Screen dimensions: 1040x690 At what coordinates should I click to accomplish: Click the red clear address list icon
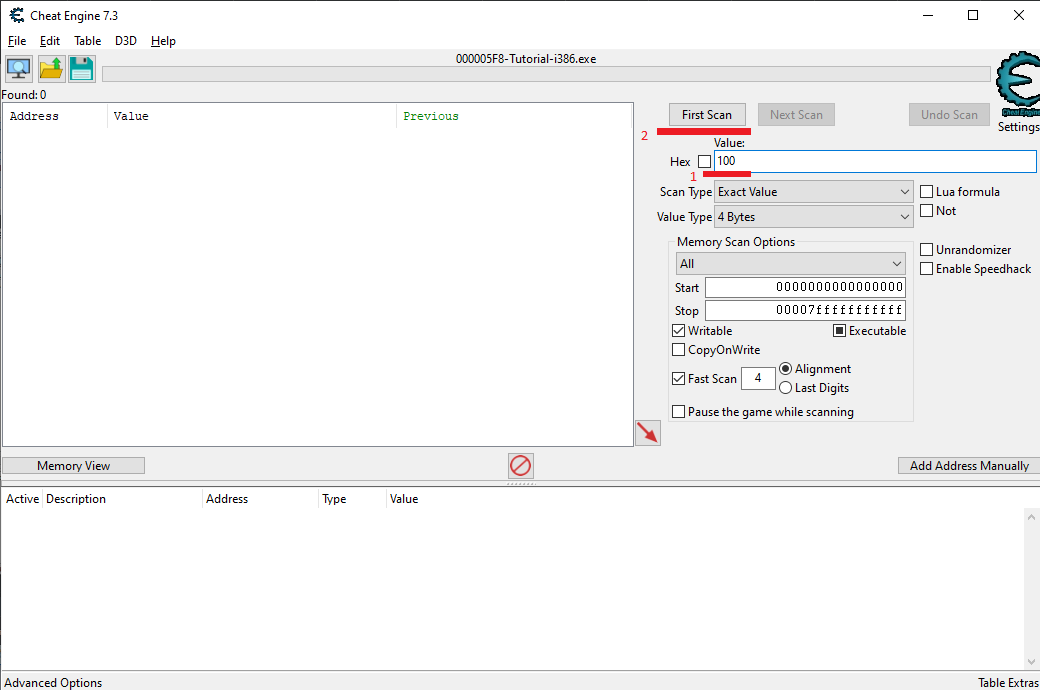(x=521, y=466)
